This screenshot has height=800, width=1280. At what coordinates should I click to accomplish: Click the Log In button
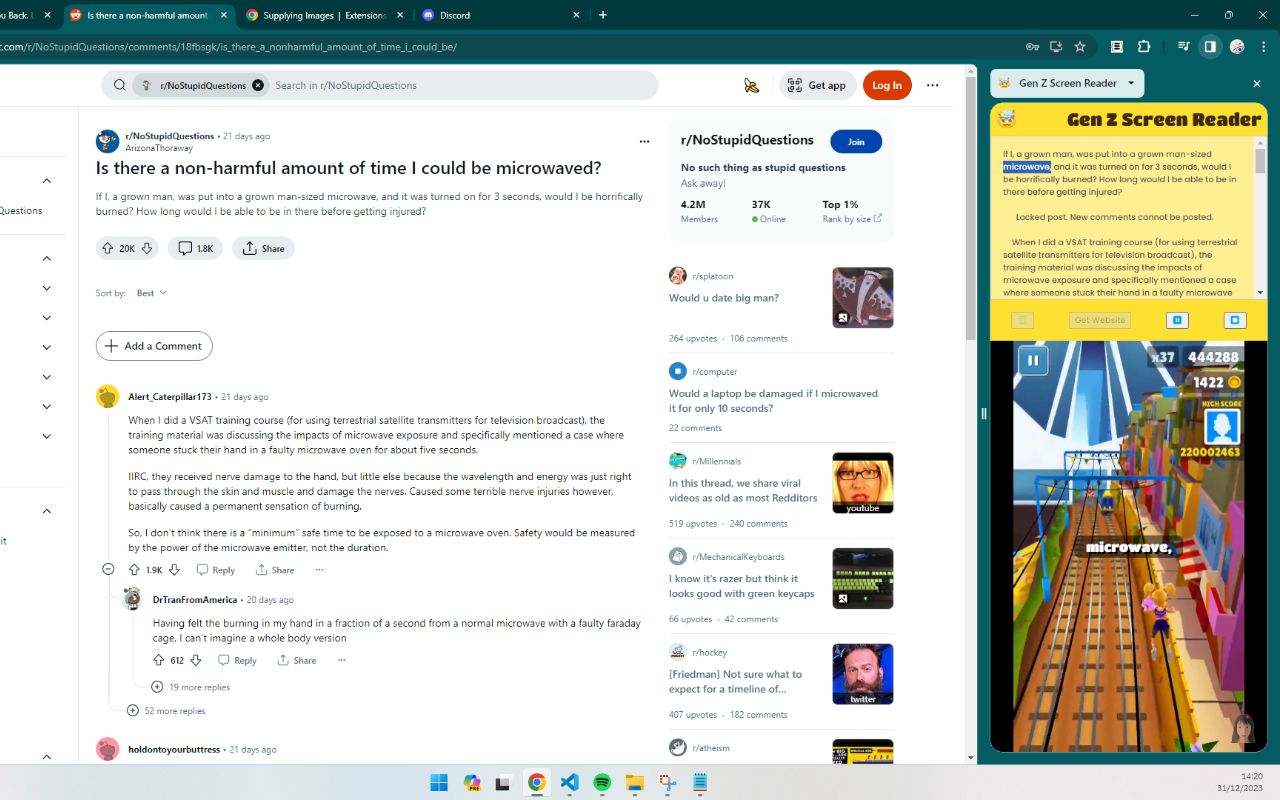tap(886, 85)
